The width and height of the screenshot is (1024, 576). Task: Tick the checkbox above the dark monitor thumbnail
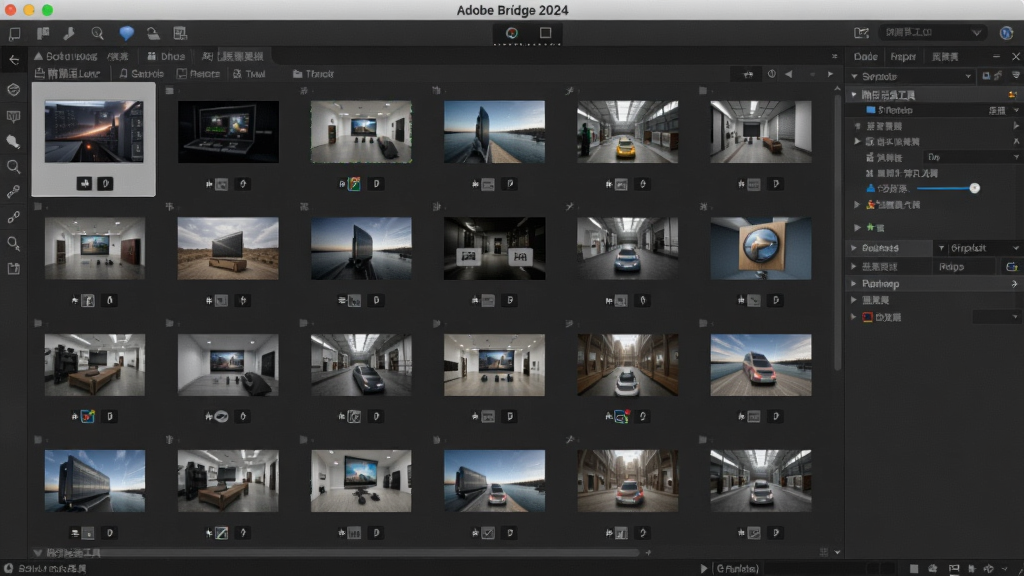(x=170, y=91)
